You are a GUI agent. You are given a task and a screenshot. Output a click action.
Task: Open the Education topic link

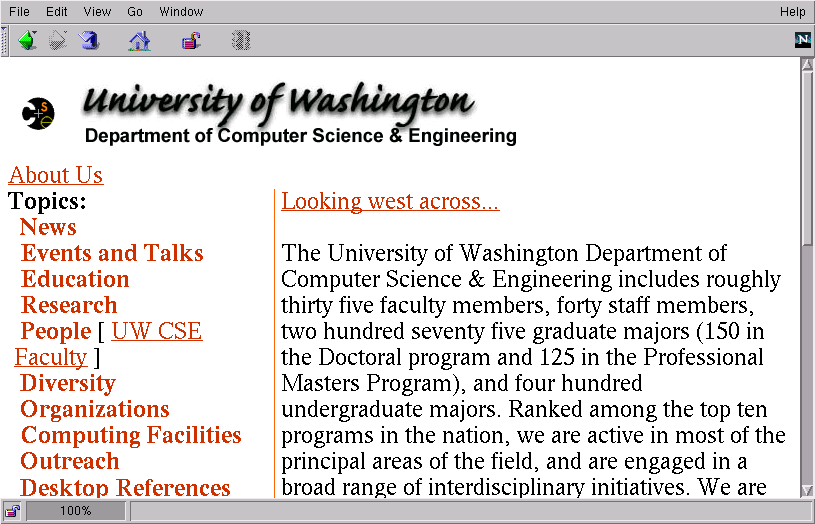click(75, 279)
